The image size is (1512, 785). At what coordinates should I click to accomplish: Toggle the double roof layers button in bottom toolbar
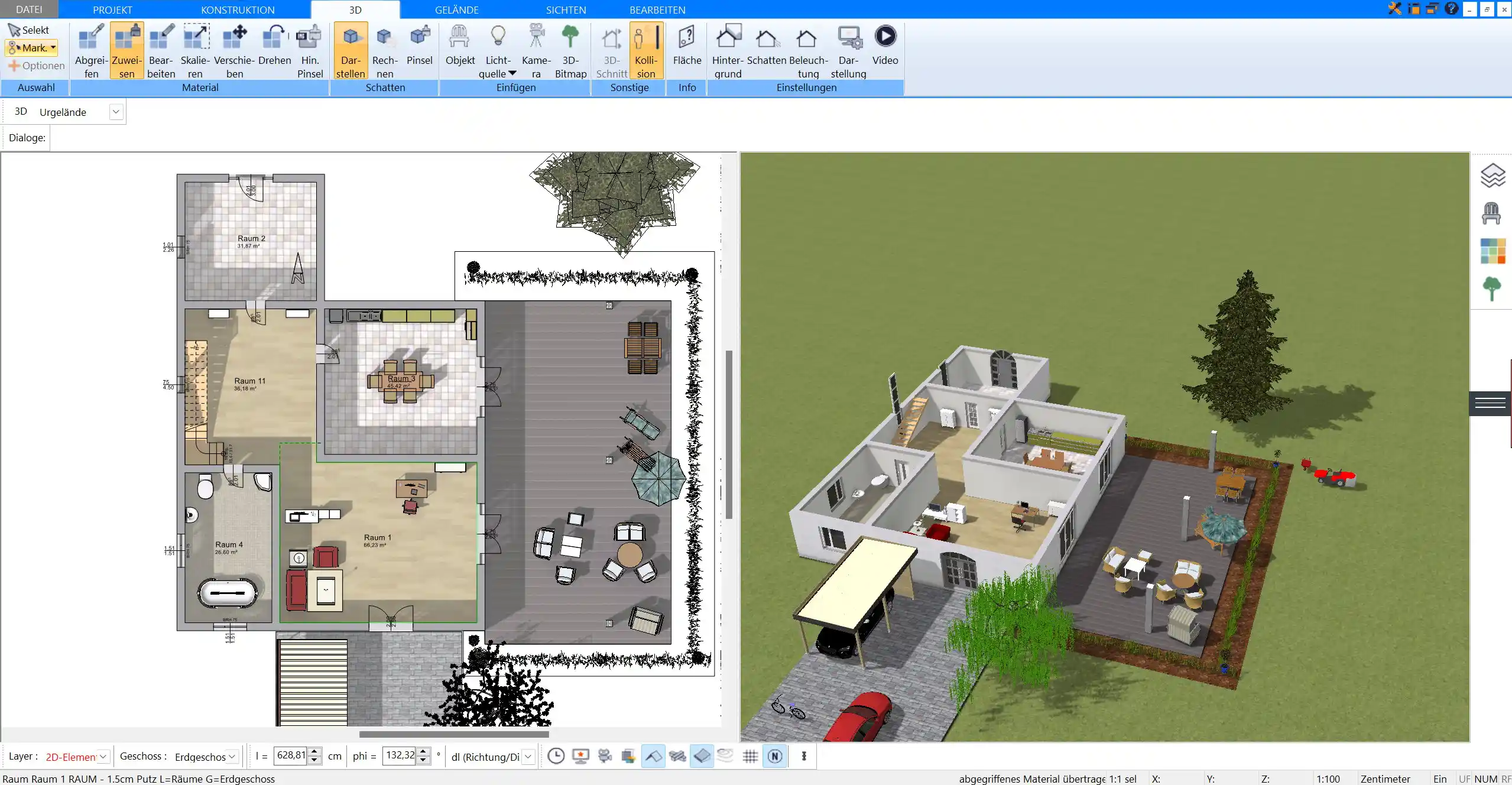[677, 756]
